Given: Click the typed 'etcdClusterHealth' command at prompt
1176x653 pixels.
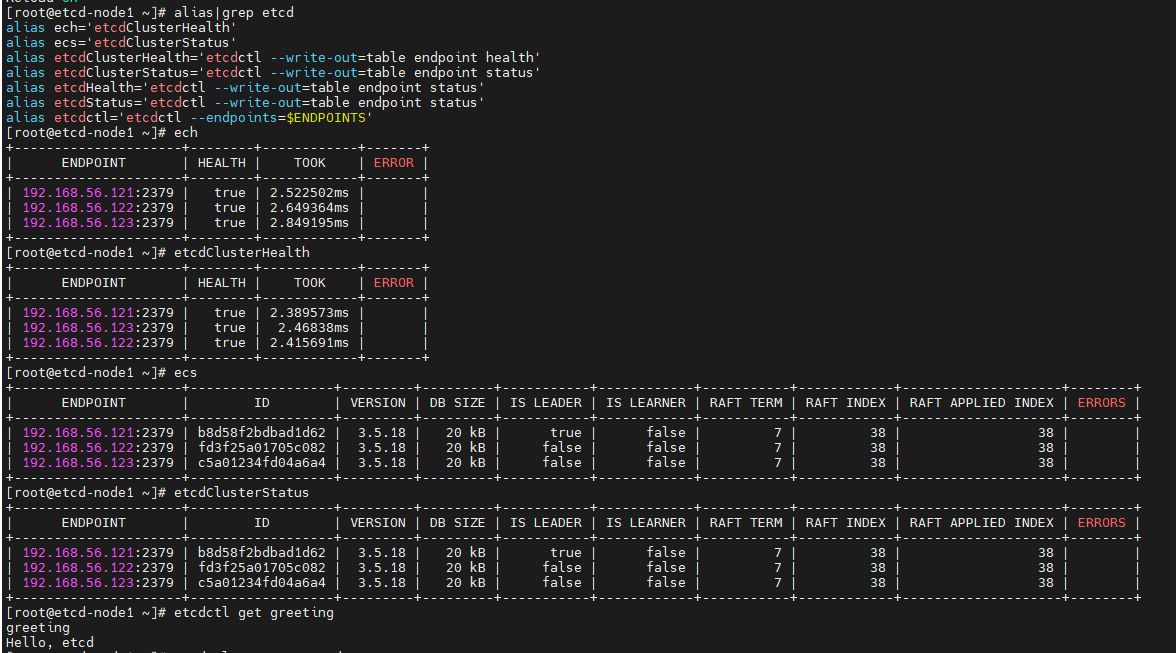Looking at the screenshot, I should click(x=242, y=252).
